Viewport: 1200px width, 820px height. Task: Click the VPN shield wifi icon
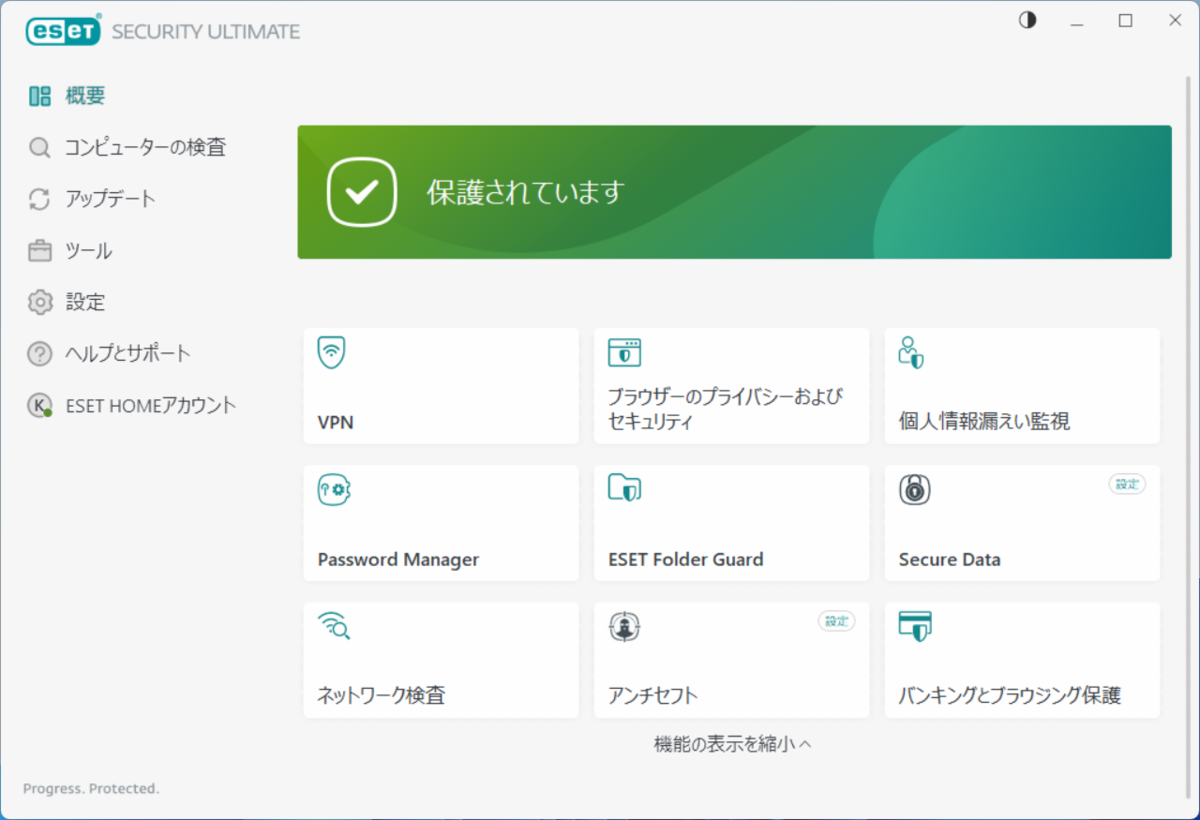332,353
